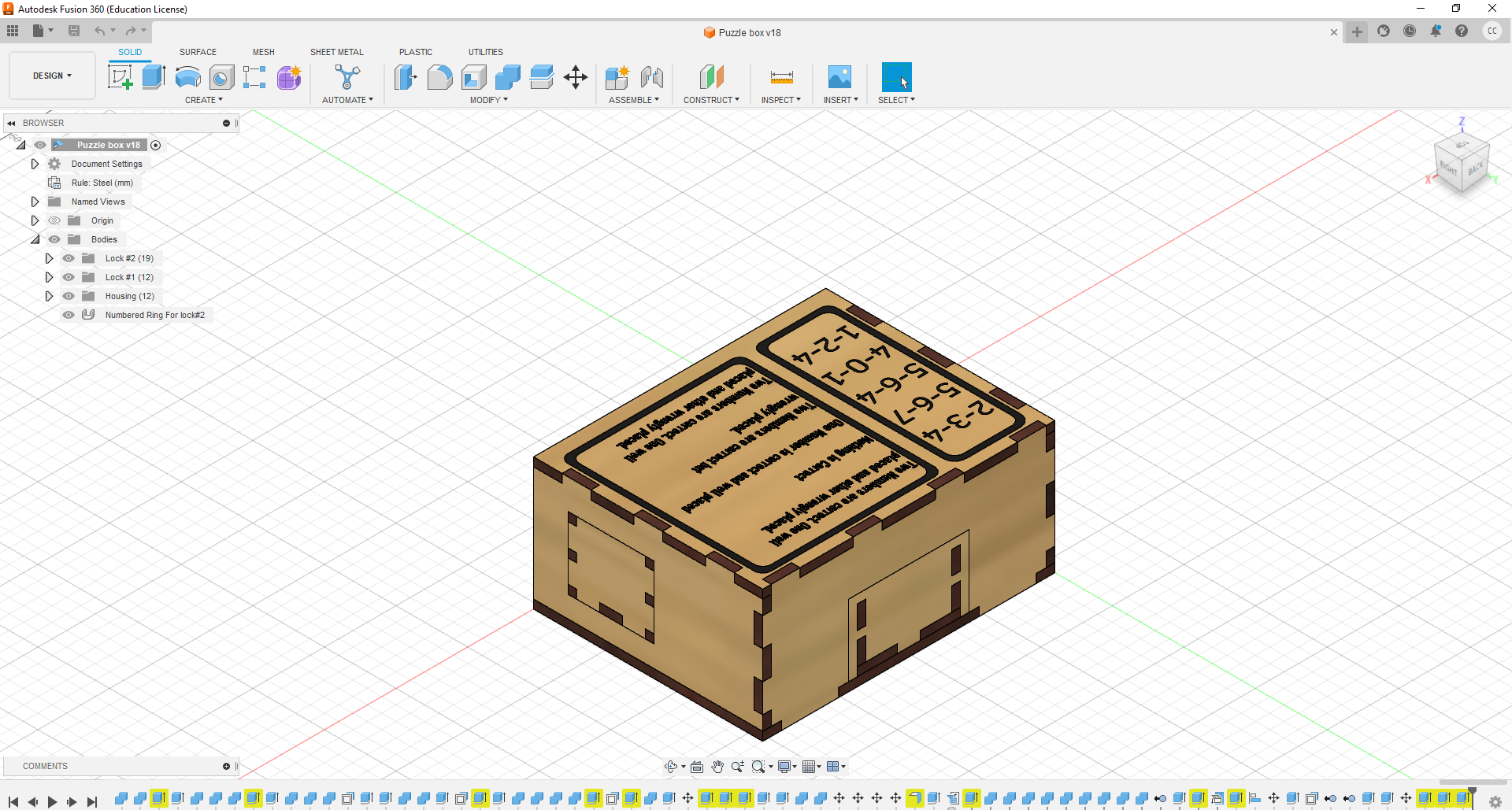Hide the Housing body group
1512x810 pixels.
point(69,296)
